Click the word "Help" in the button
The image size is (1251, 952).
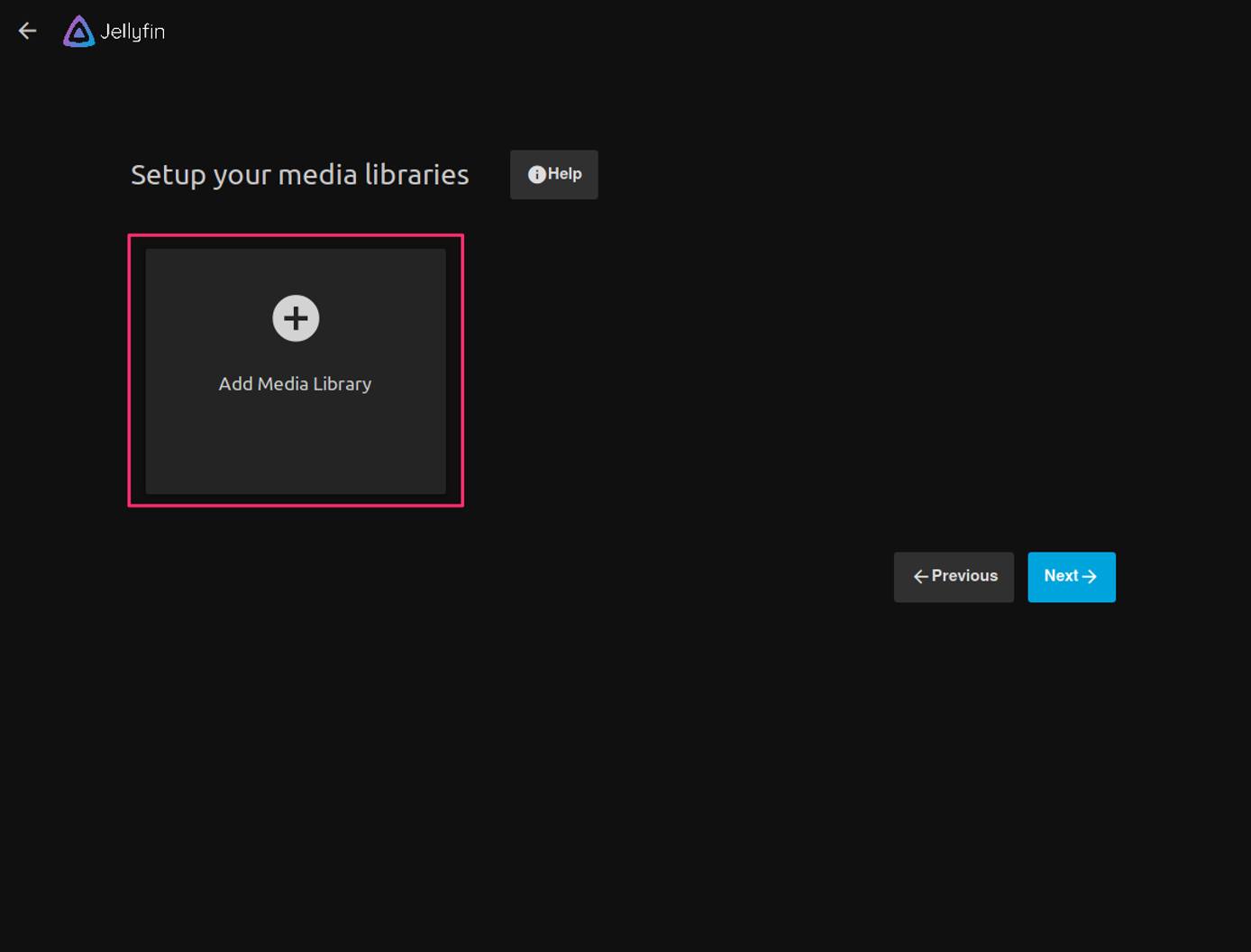(565, 174)
